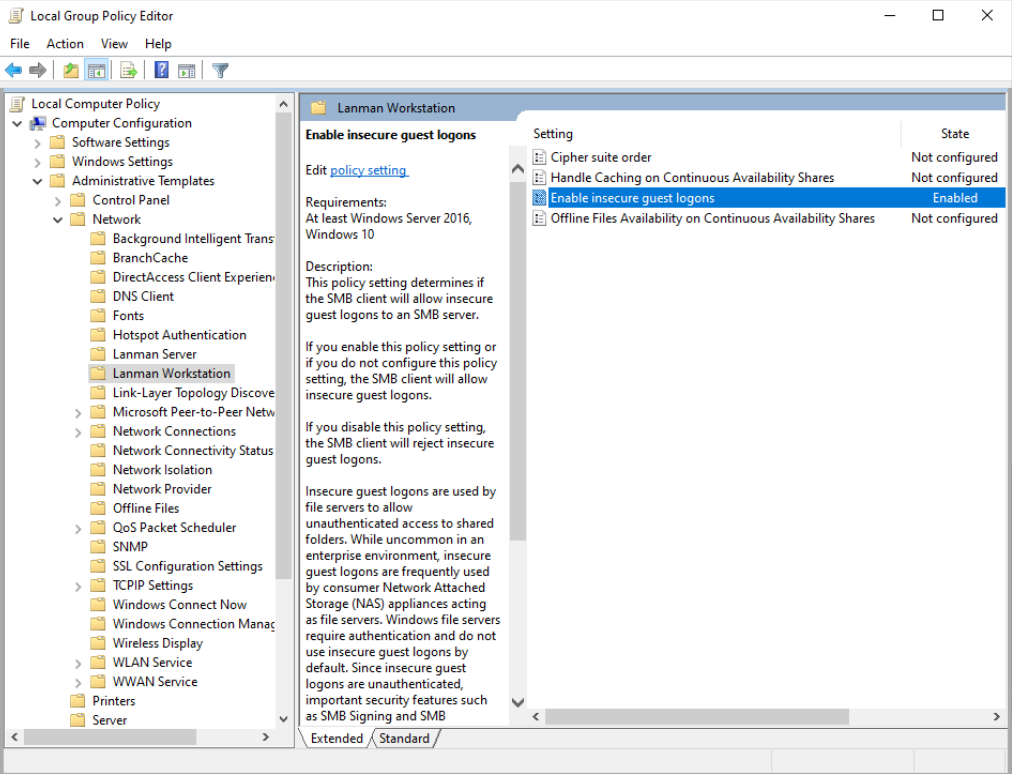Screen dimensions: 1012x774
Task: Open Help using the question mark icon
Action: (161, 69)
